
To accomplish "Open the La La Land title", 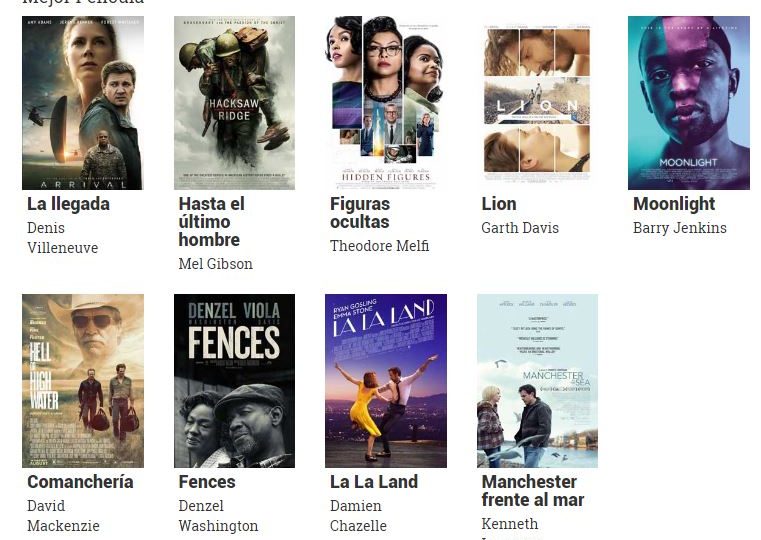I will (x=374, y=482).
